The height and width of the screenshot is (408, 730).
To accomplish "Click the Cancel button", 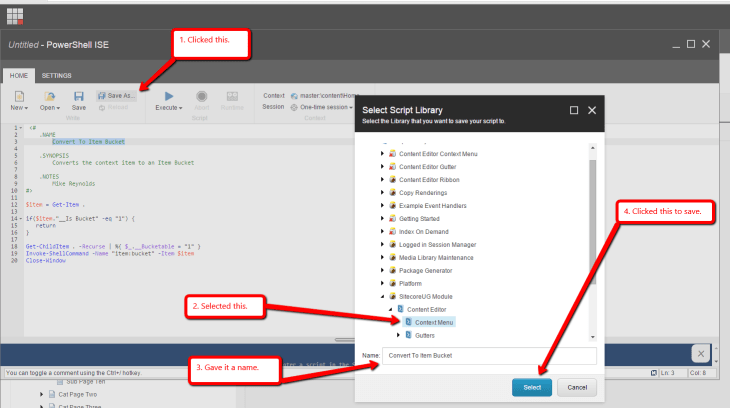I will pyautogui.click(x=577, y=388).
